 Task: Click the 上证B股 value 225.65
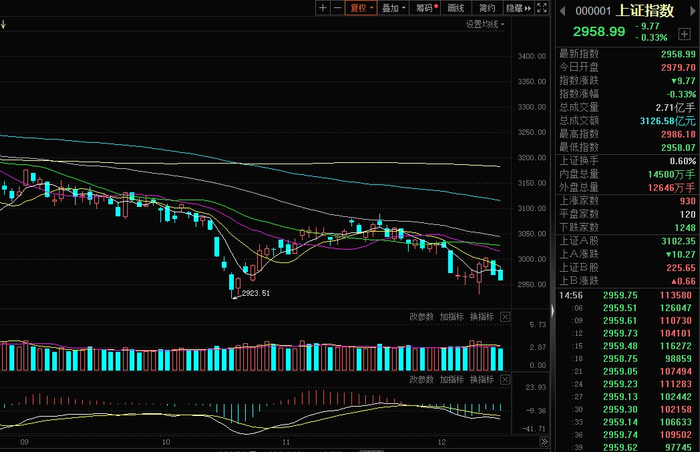click(681, 268)
